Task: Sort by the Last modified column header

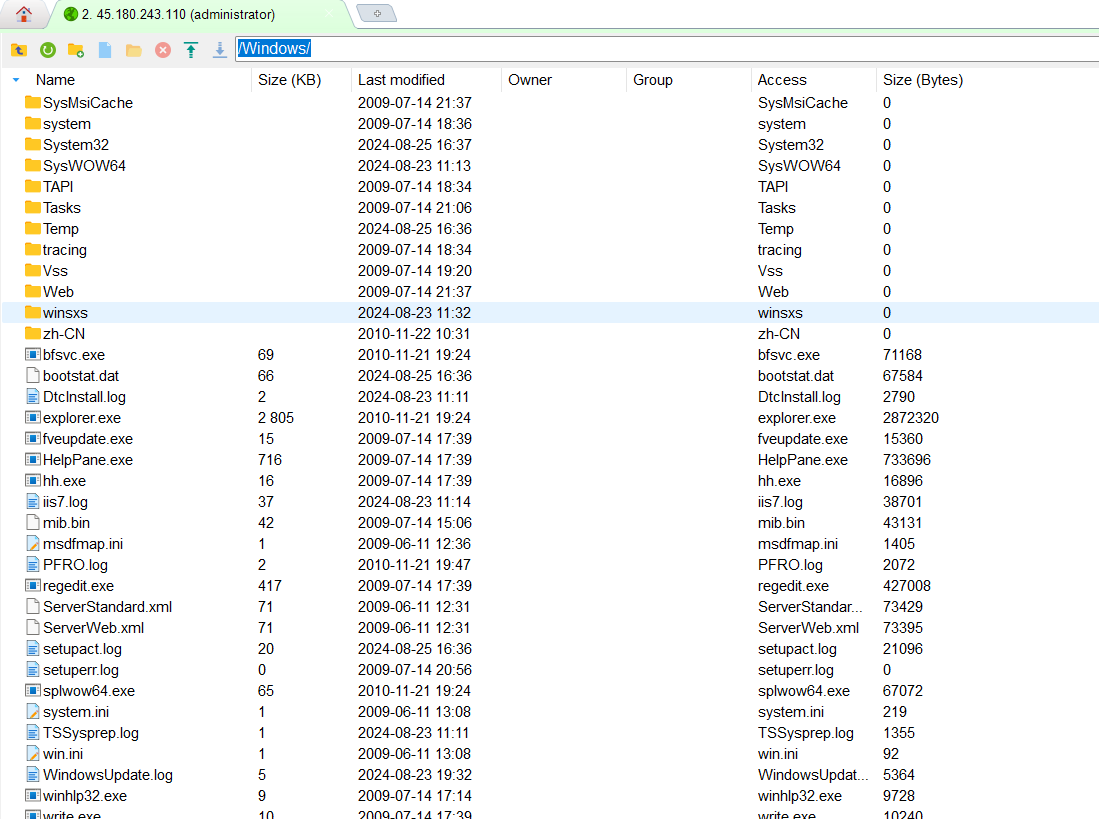Action: 401,80
